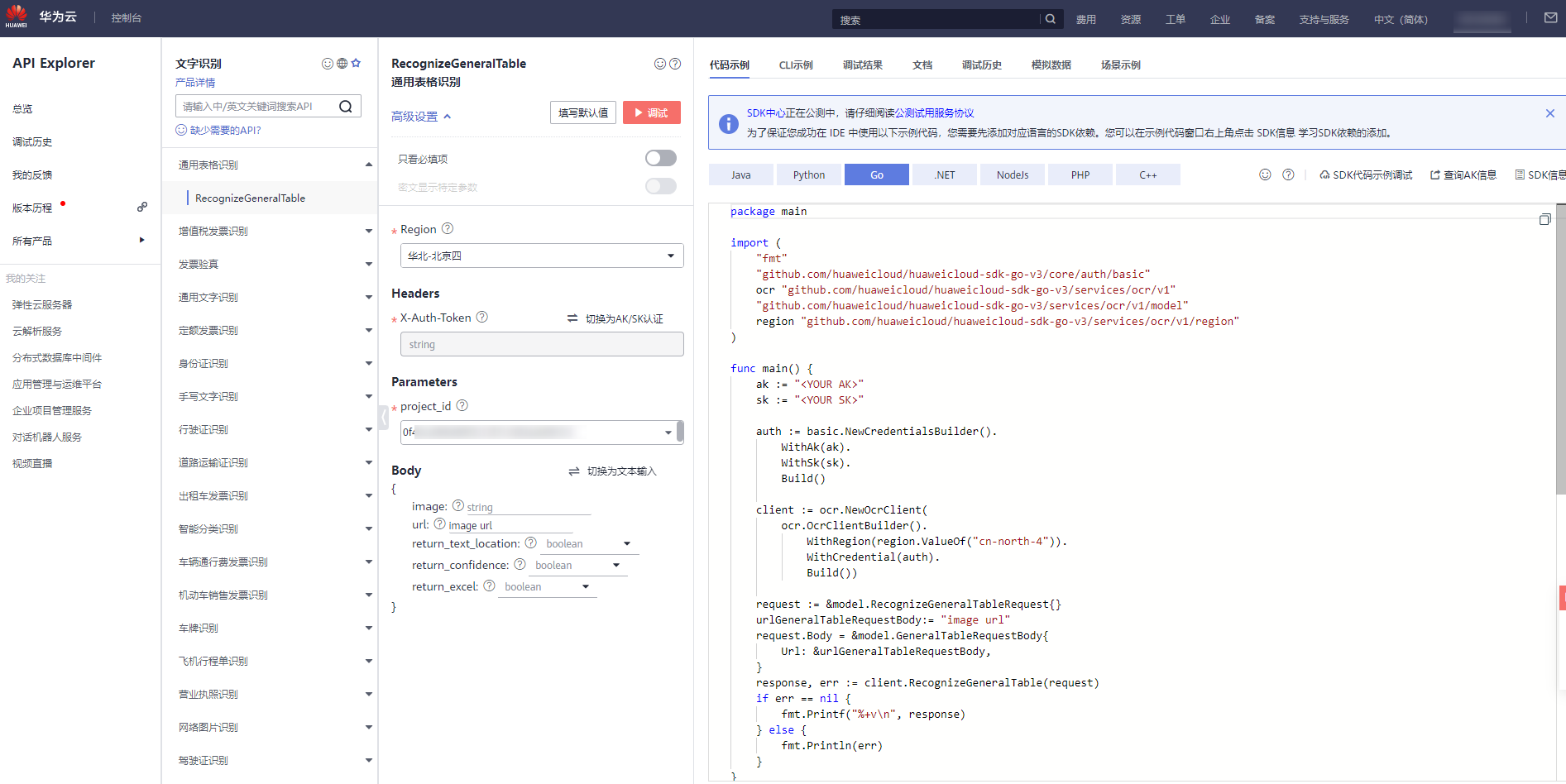Click 填写默认值 button
The width and height of the screenshot is (1566, 784).
pos(583,112)
